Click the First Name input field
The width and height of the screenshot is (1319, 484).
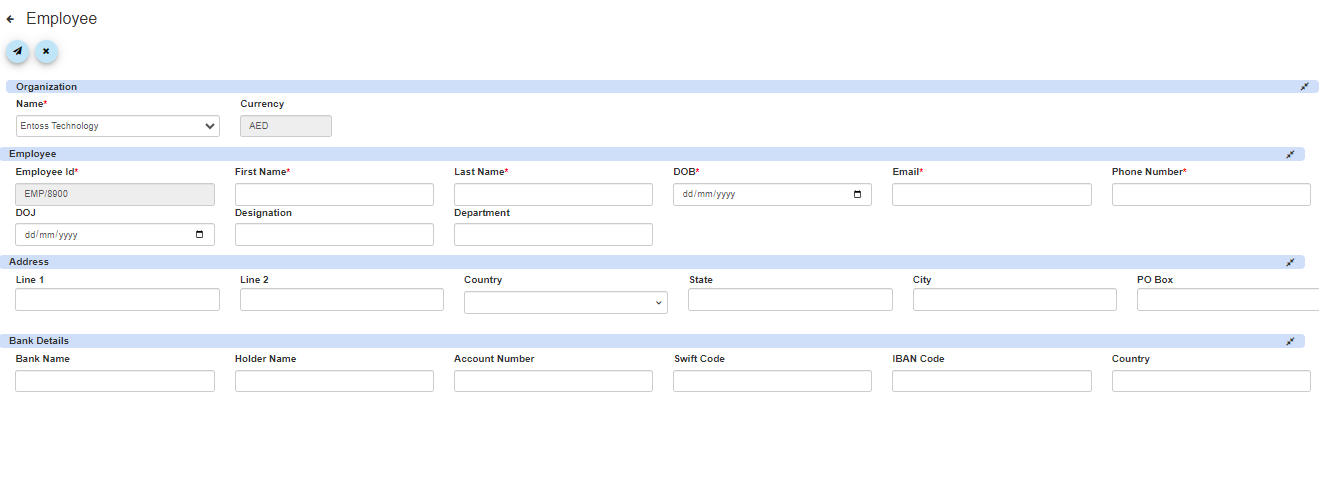(x=334, y=195)
